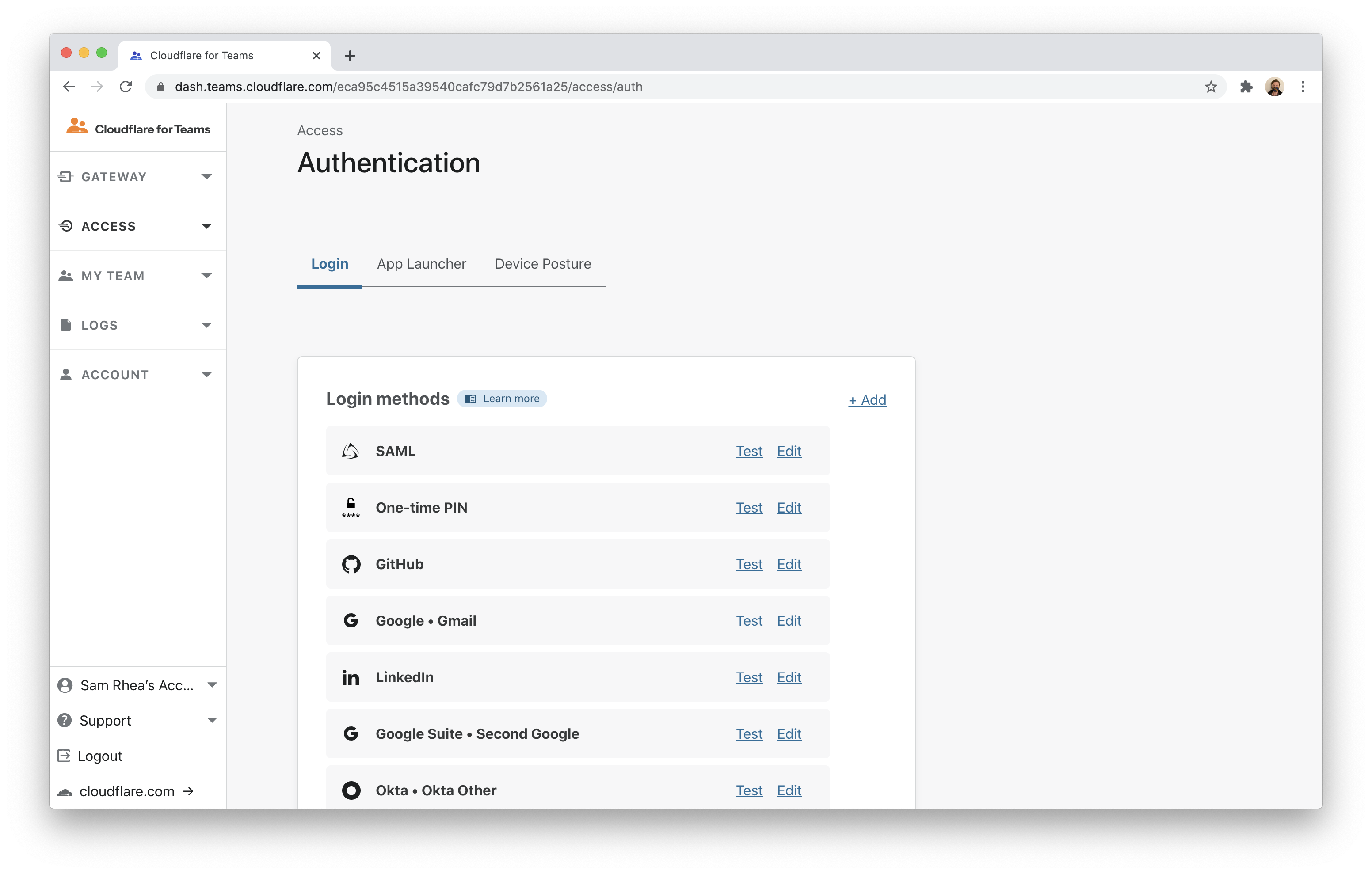Edit the Google Gmail login method
The height and width of the screenshot is (874, 1372).
pos(789,620)
